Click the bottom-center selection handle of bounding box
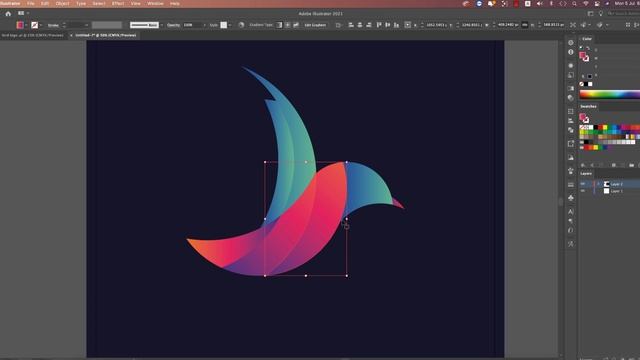 (306, 276)
